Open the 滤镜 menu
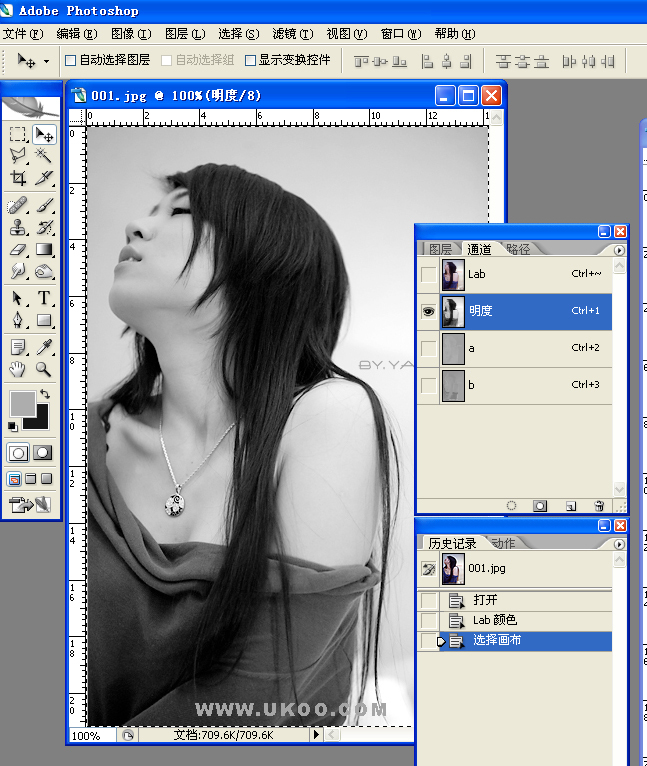The height and width of the screenshot is (766, 647). coord(292,34)
